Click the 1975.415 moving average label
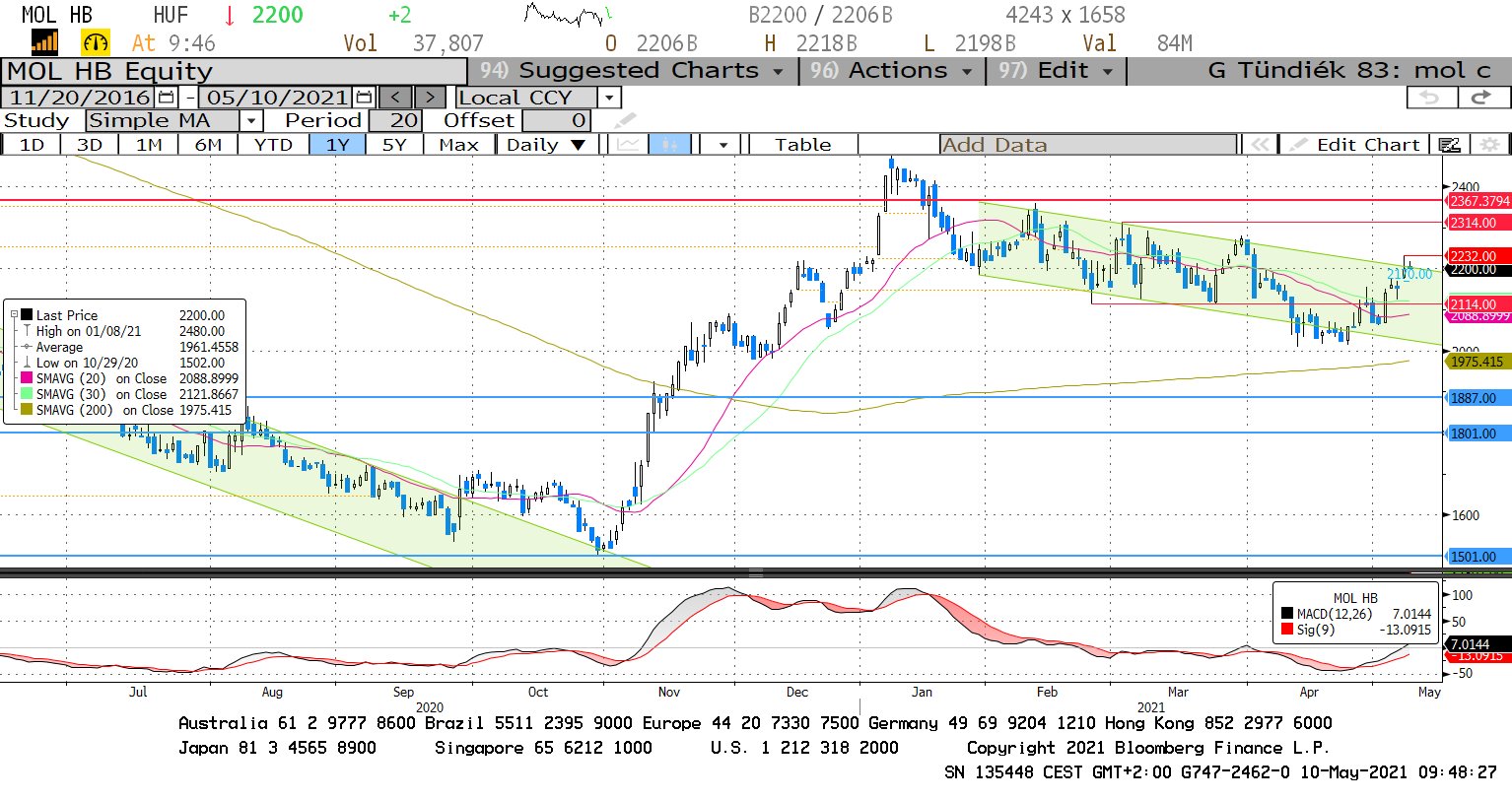The width and height of the screenshot is (1512, 801). coord(1477,362)
